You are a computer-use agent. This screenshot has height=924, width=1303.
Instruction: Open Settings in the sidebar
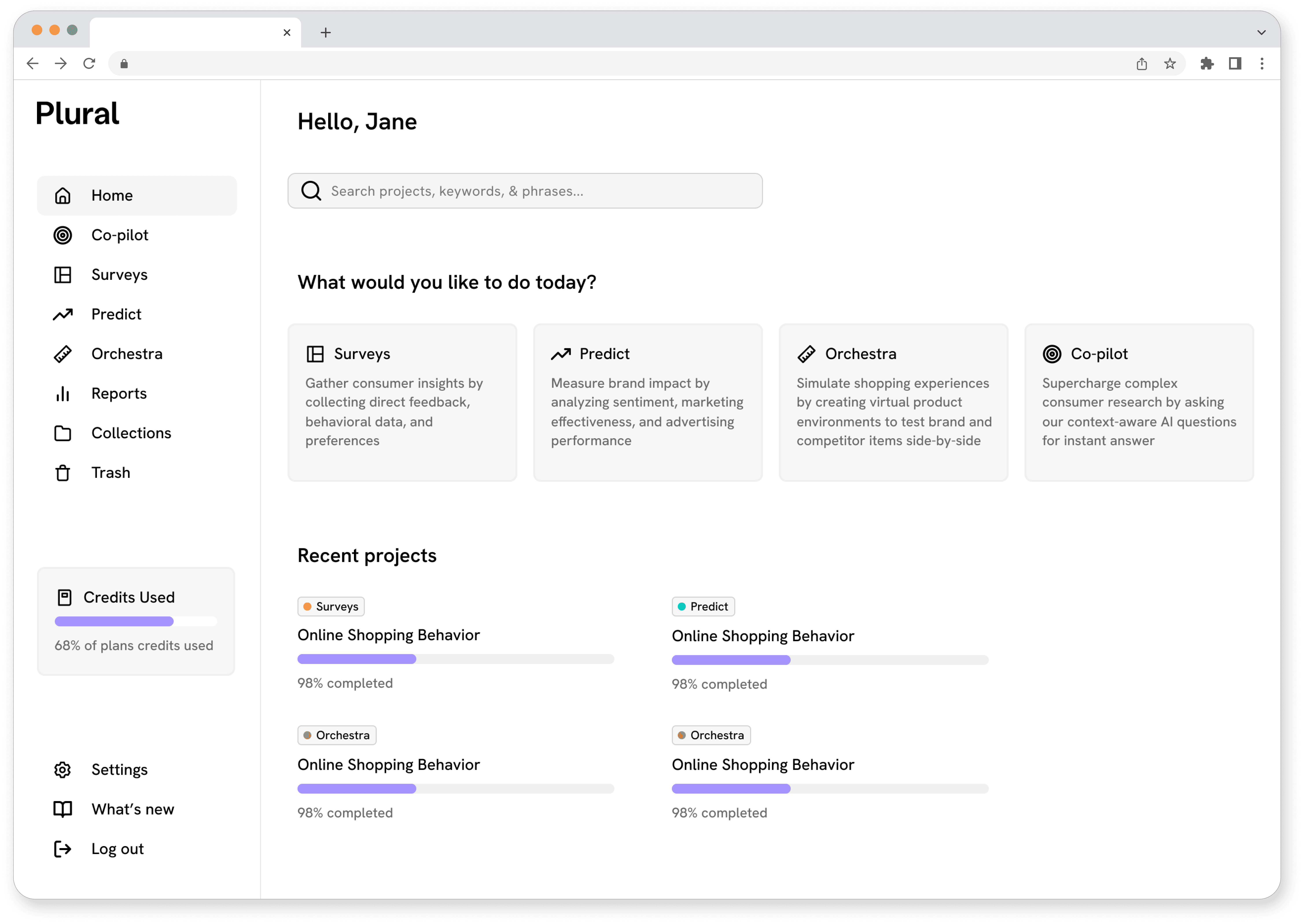pyautogui.click(x=137, y=770)
